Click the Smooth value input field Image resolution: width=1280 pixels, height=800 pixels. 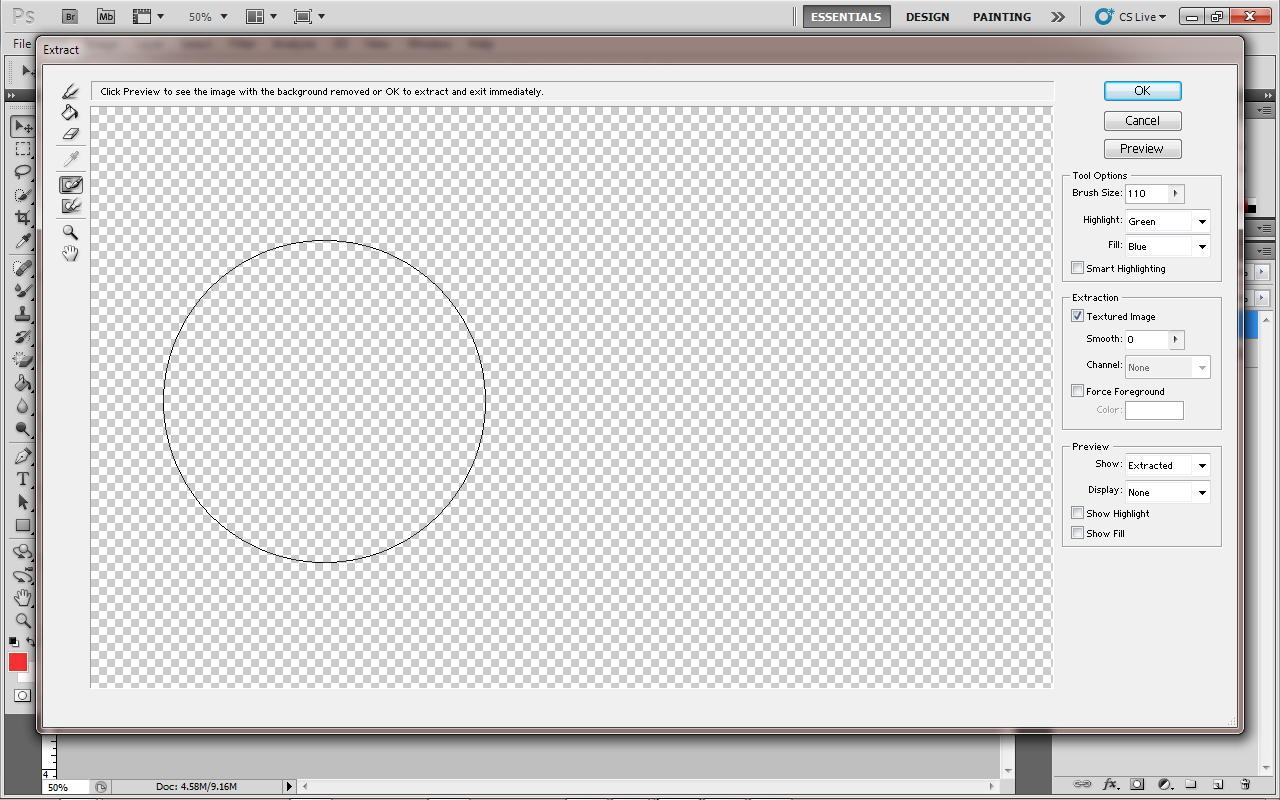(1146, 339)
